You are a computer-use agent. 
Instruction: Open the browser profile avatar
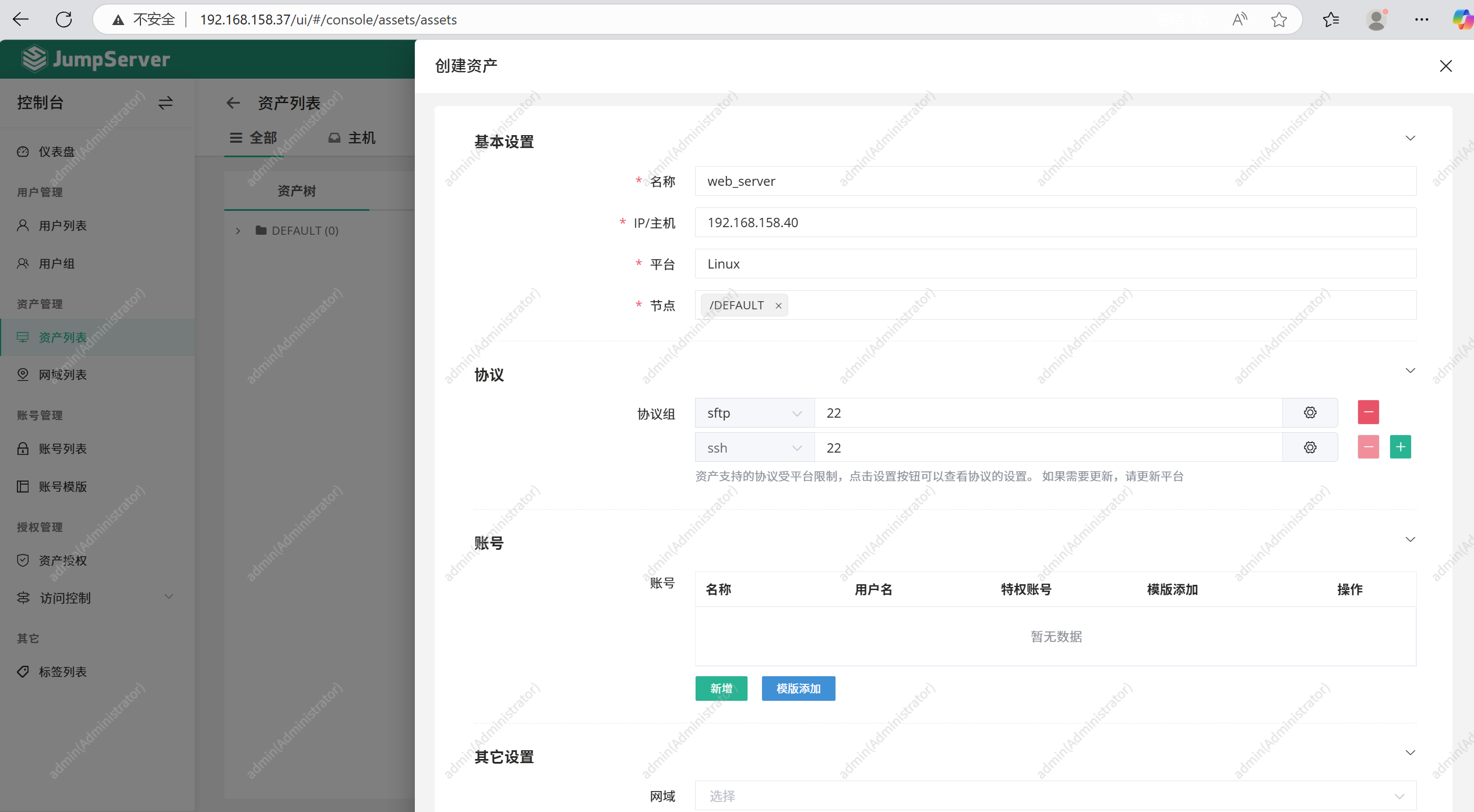[1377, 20]
